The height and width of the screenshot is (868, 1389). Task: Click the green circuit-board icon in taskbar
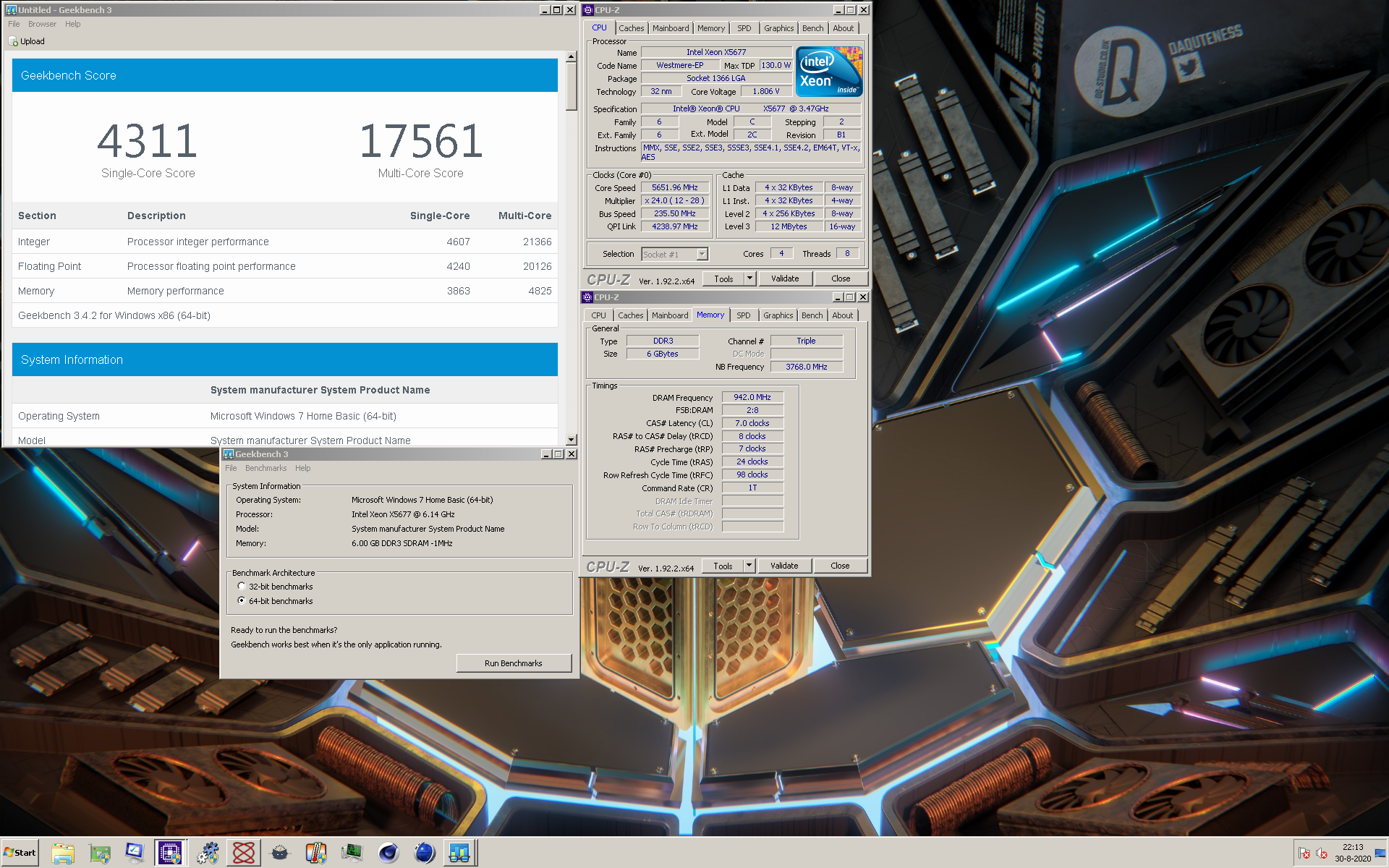click(x=99, y=854)
